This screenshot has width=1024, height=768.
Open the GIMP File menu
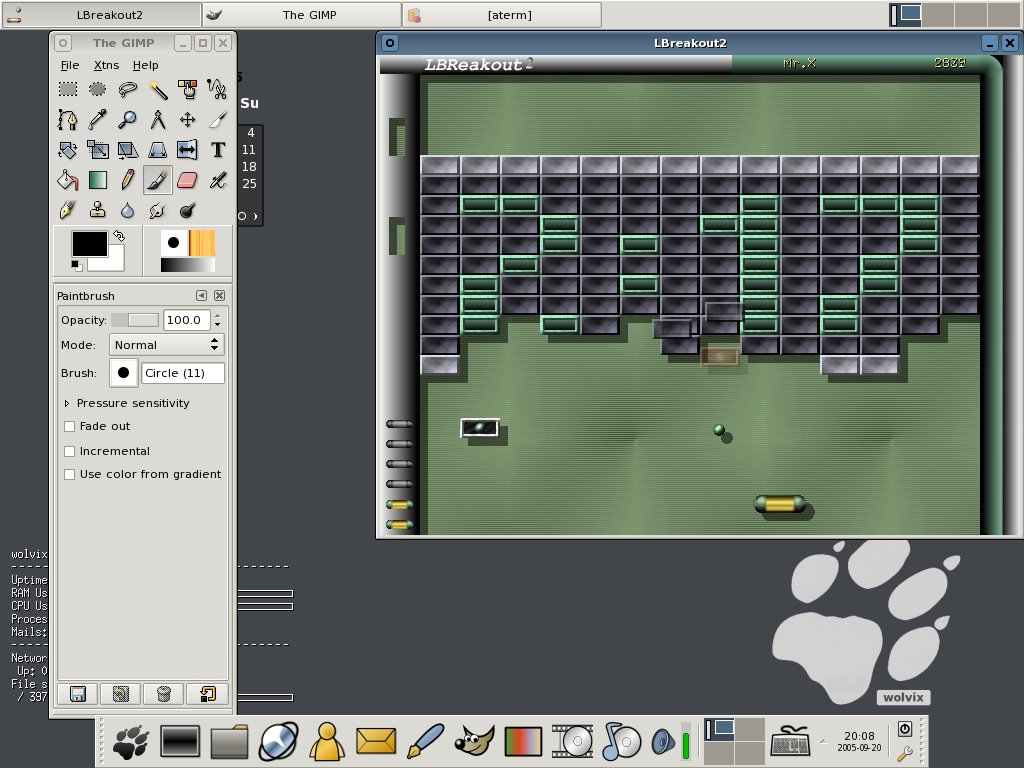point(70,65)
